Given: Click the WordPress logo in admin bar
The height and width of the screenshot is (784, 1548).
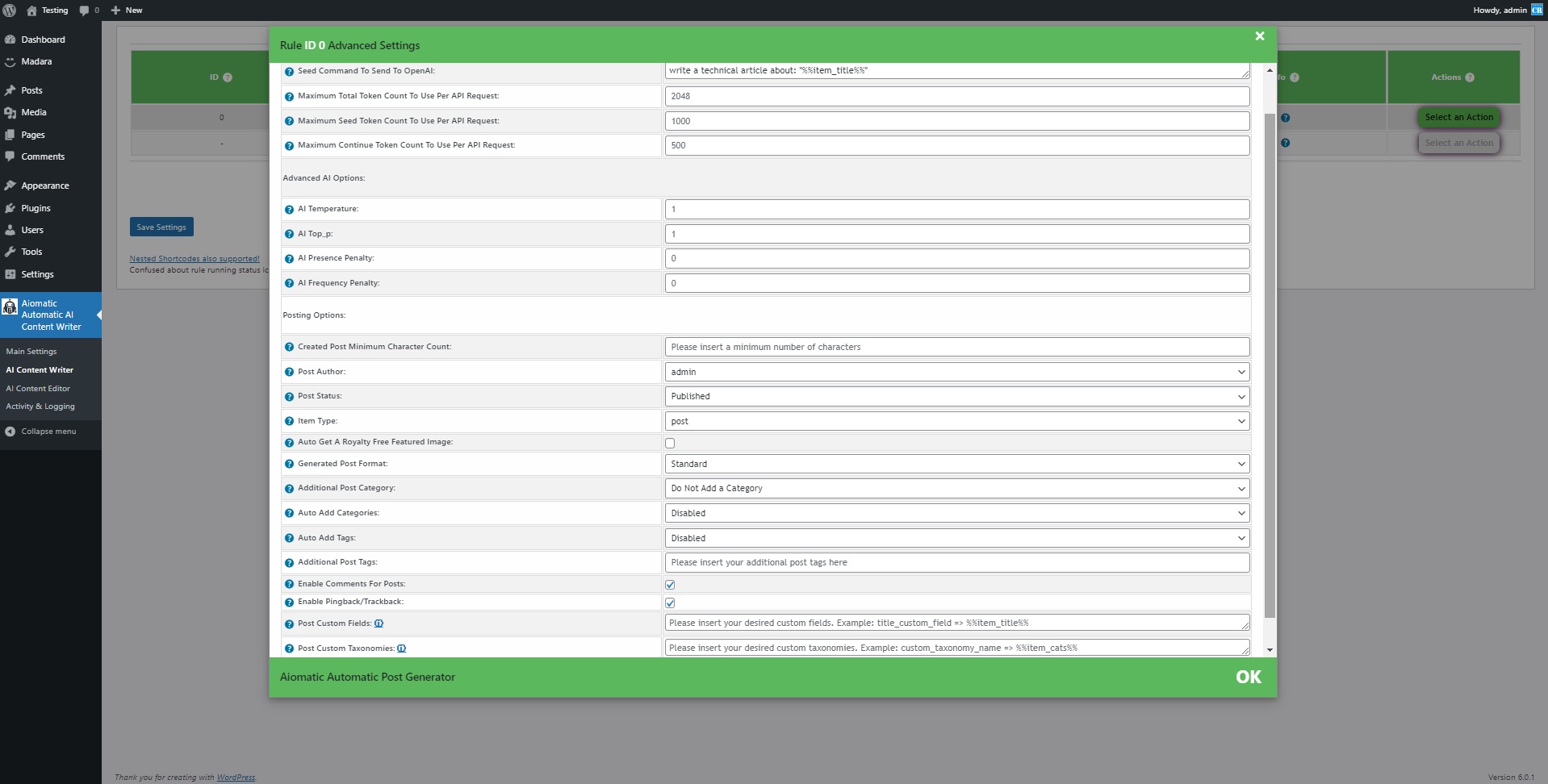Looking at the screenshot, I should (x=10, y=10).
